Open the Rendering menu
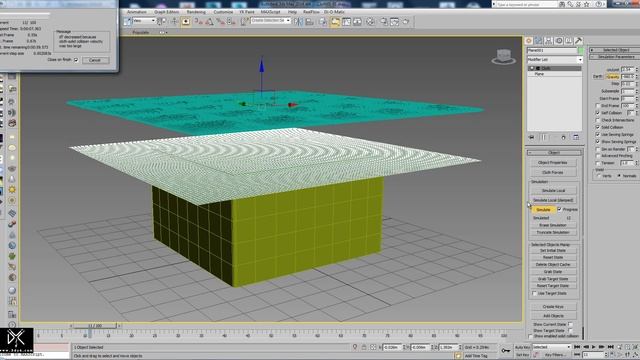The width and height of the screenshot is (640, 360). (x=196, y=12)
